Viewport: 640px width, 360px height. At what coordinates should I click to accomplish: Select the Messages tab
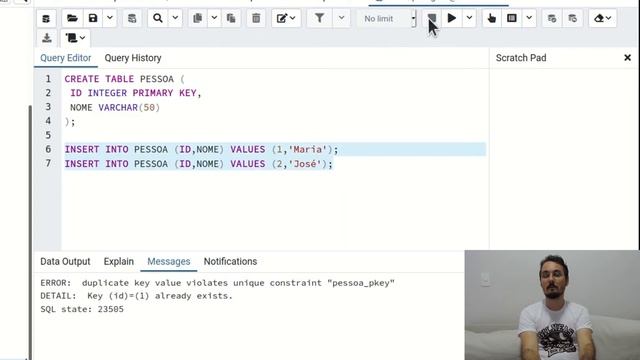(169, 261)
